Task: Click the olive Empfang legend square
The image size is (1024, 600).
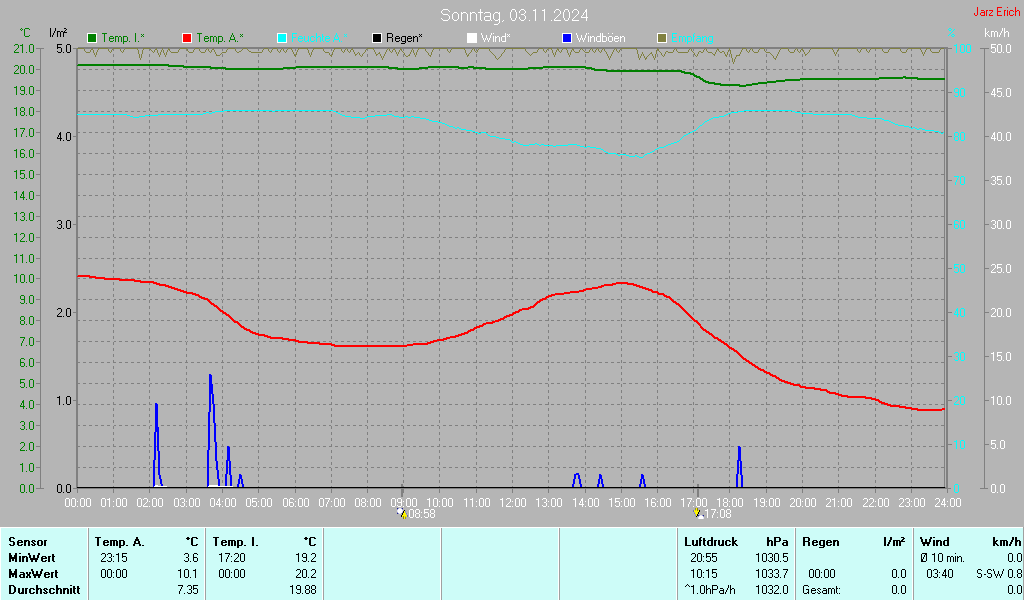Action: point(661,38)
